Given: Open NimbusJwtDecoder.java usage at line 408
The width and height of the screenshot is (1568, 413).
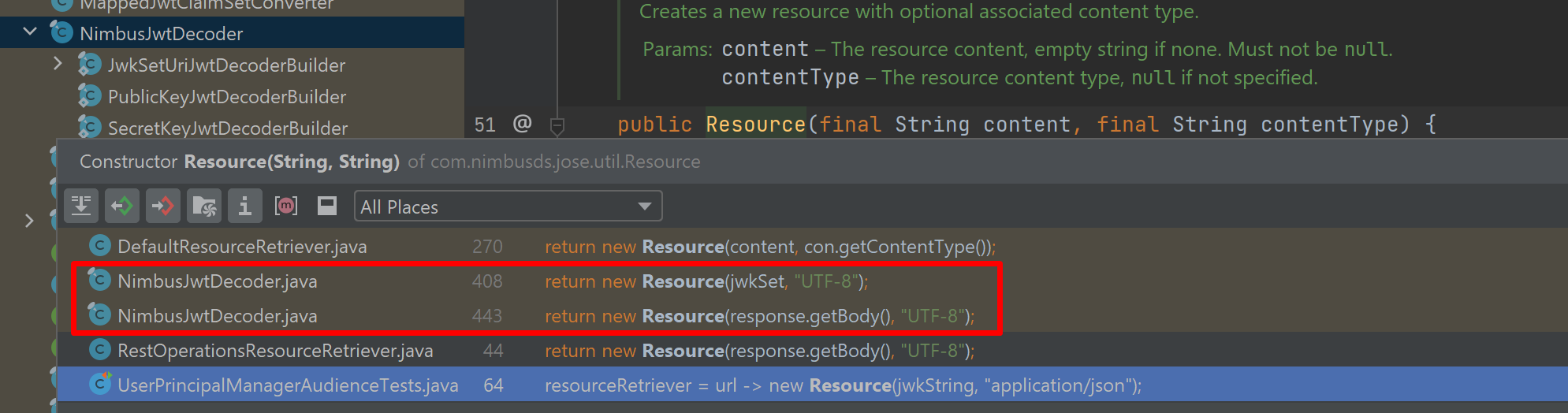Looking at the screenshot, I should coord(812,281).
